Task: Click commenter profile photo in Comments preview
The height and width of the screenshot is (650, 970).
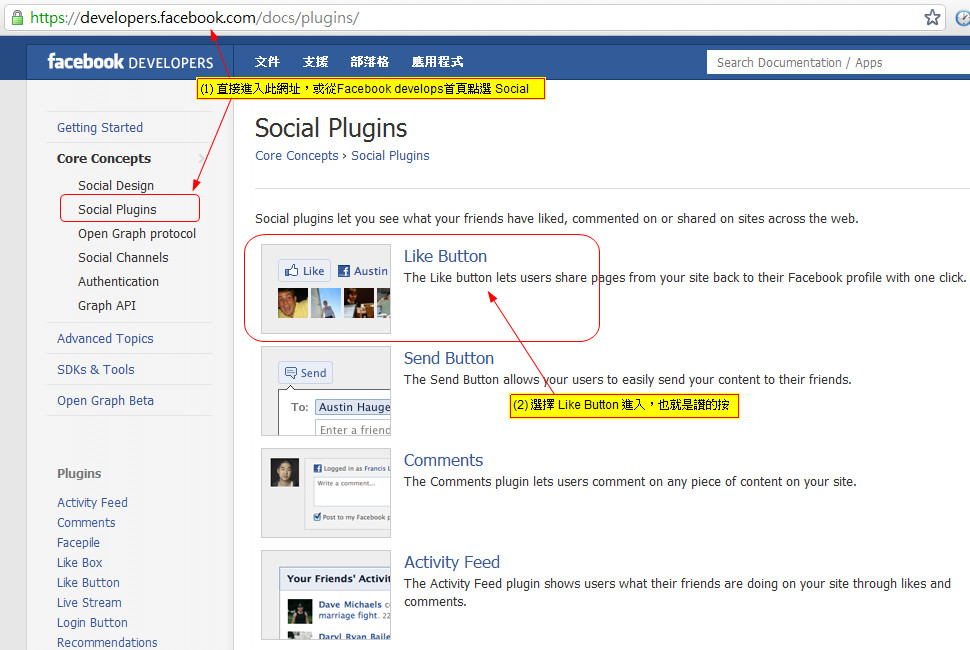Action: pos(285,473)
